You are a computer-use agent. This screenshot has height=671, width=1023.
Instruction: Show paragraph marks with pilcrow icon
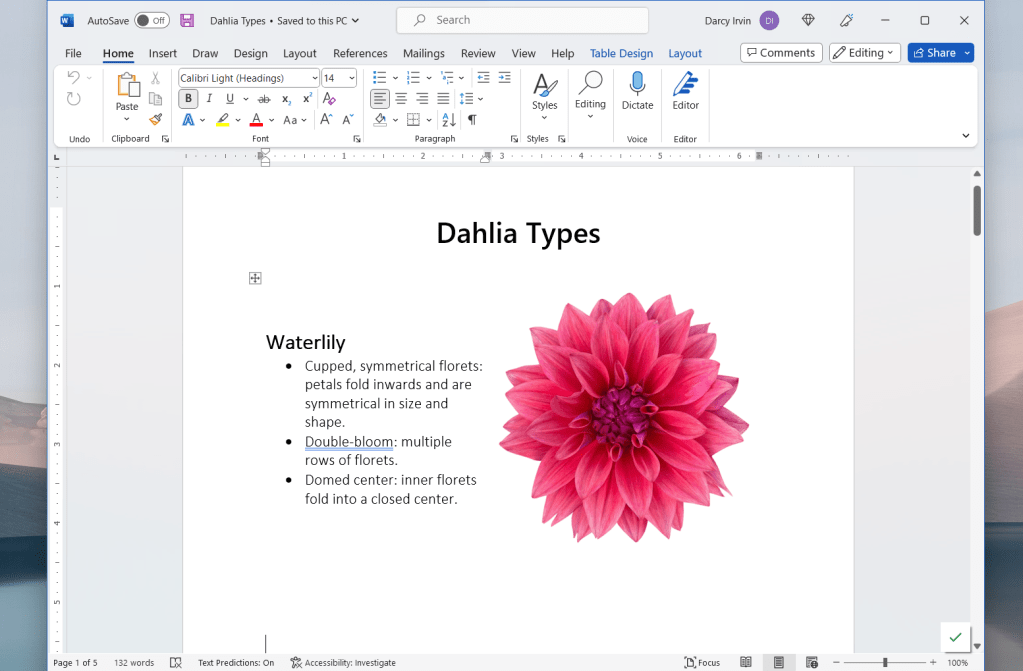point(472,119)
